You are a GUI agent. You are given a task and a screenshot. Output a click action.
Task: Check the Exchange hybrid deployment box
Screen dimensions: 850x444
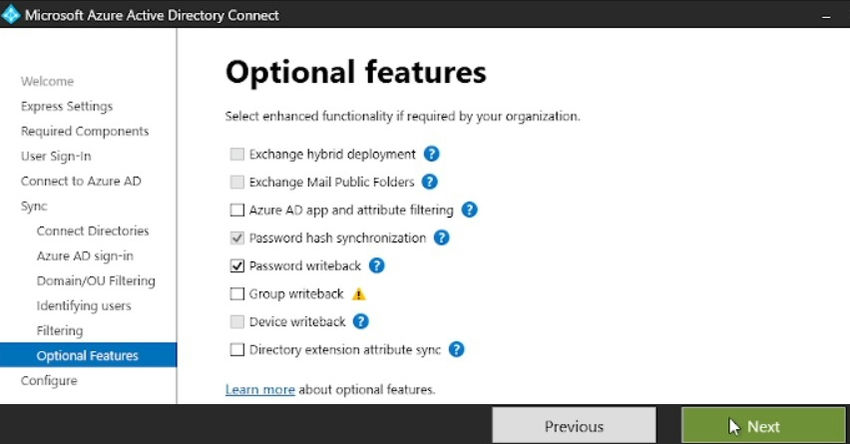[x=237, y=154]
